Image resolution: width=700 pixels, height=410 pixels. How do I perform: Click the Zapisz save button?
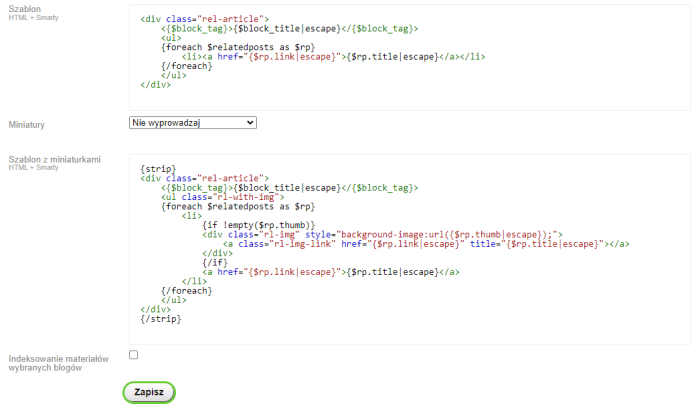pos(149,392)
